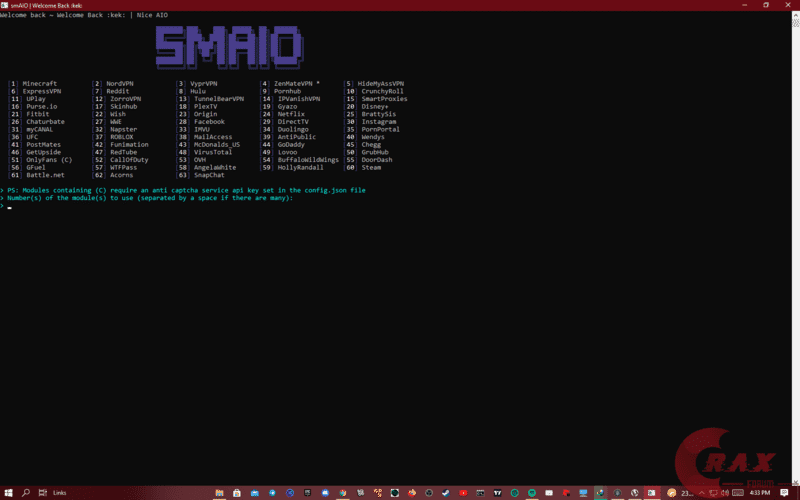Click the 'GoDaddy' module entry
Viewport: 800px width, 500px height.
291,145
